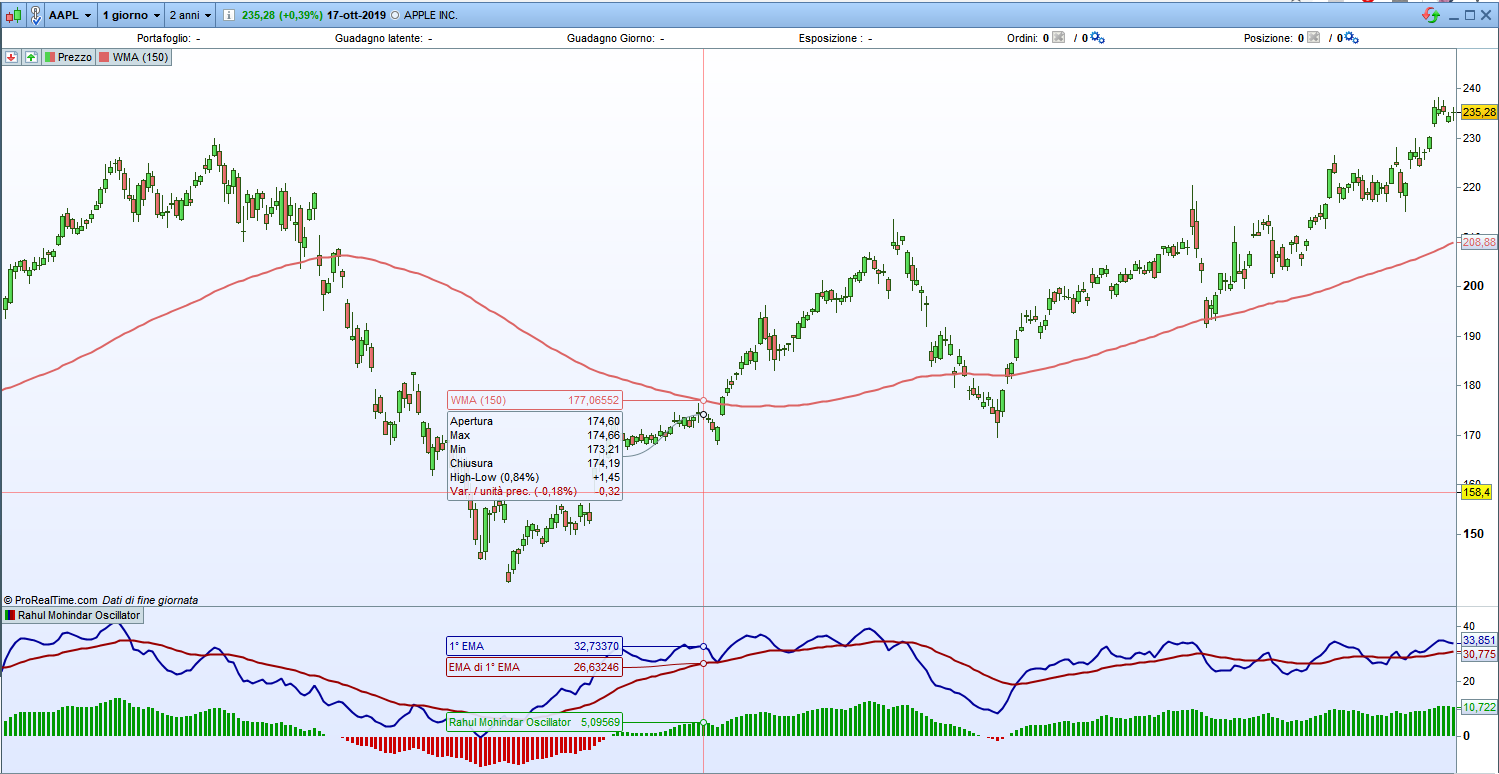Click the drawing/cursor mode pin icon
Screen dimensions: 1499x774
[35, 16]
